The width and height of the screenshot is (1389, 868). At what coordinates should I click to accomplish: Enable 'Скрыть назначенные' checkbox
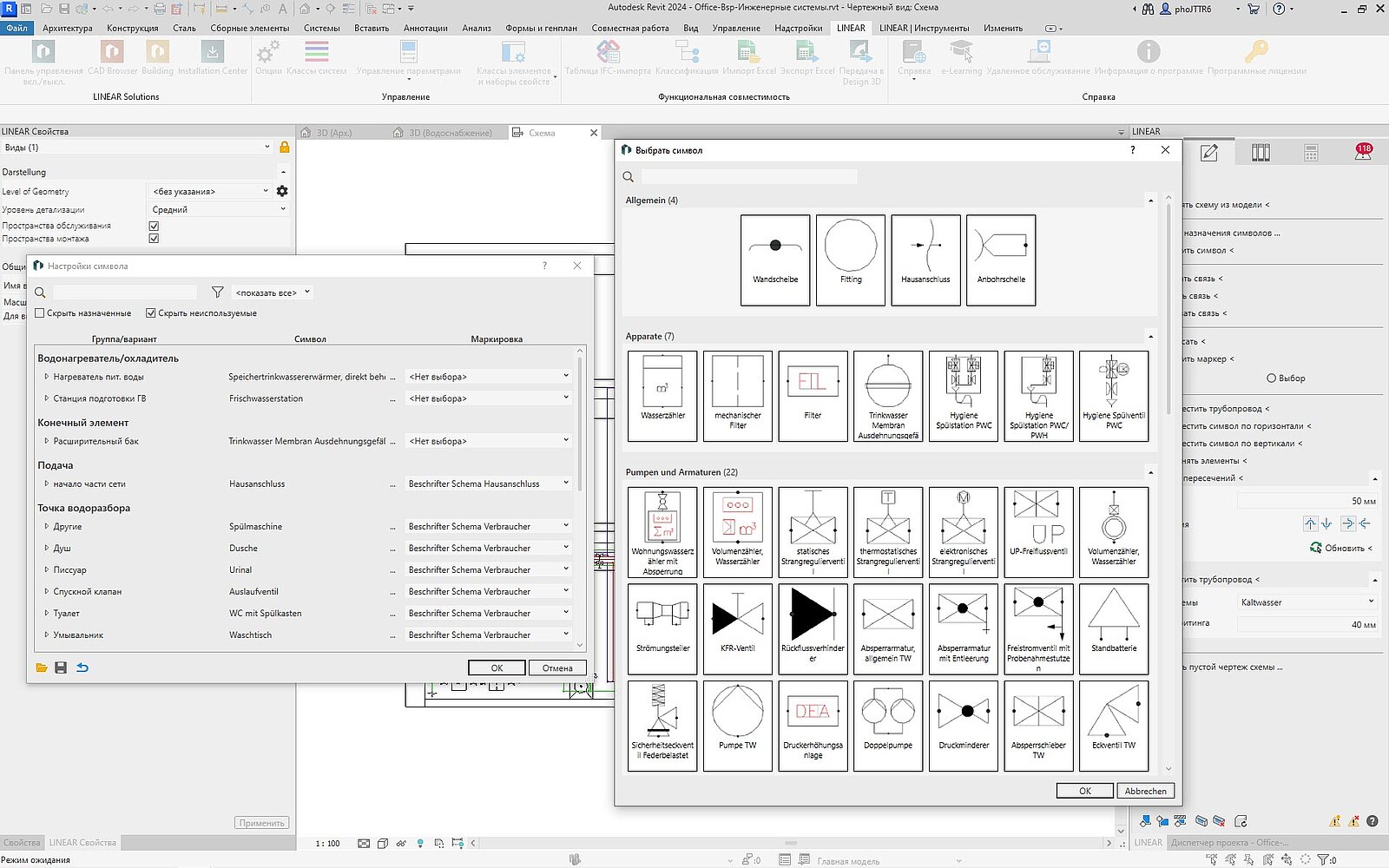pos(40,313)
